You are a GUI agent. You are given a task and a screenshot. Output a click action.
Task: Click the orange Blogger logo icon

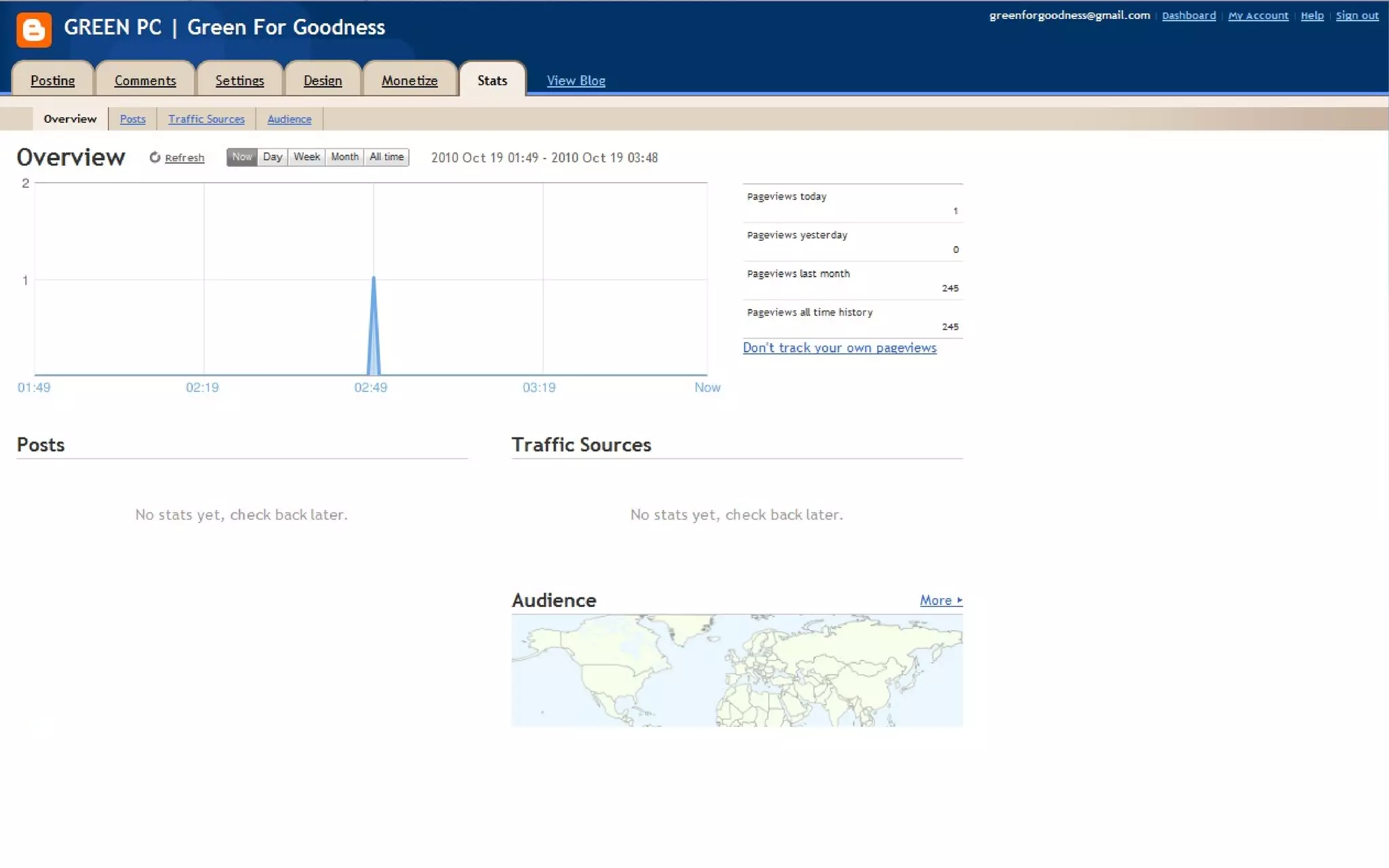34,29
